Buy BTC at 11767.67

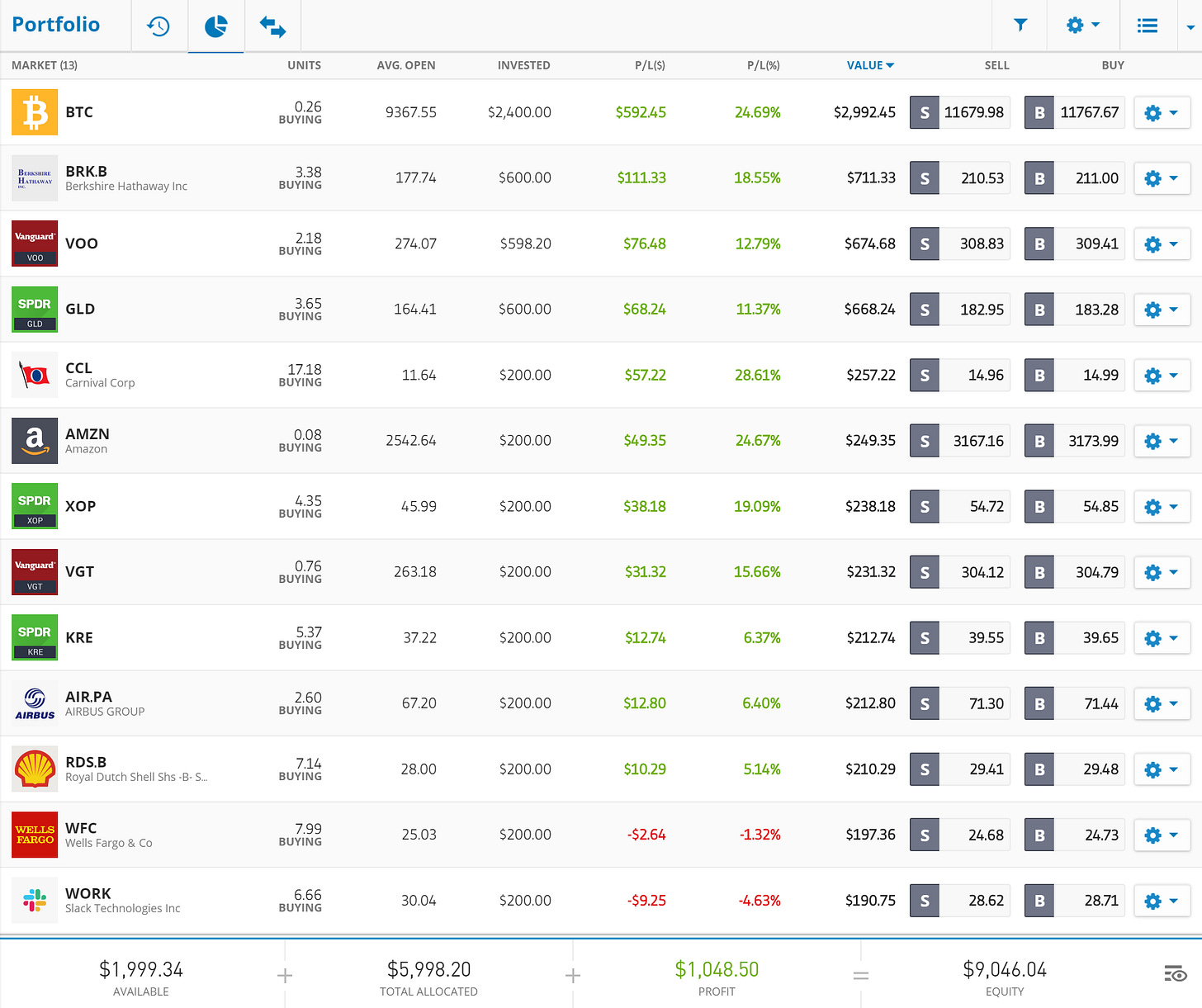[x=1075, y=112]
